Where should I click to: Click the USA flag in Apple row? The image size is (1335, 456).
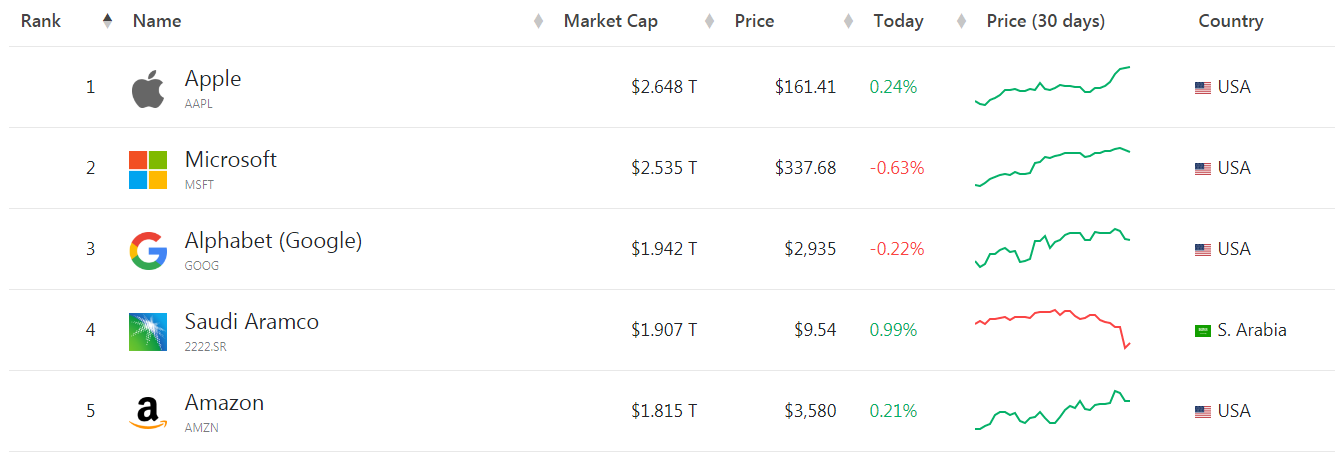1203,88
